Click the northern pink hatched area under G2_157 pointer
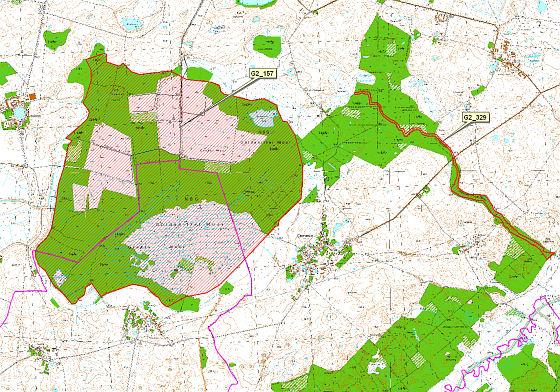 point(200,121)
